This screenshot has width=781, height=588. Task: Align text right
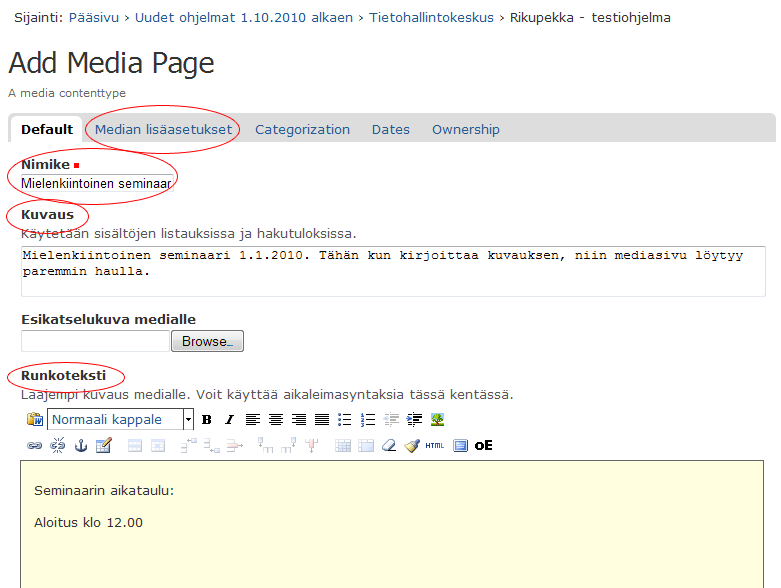tap(298, 420)
